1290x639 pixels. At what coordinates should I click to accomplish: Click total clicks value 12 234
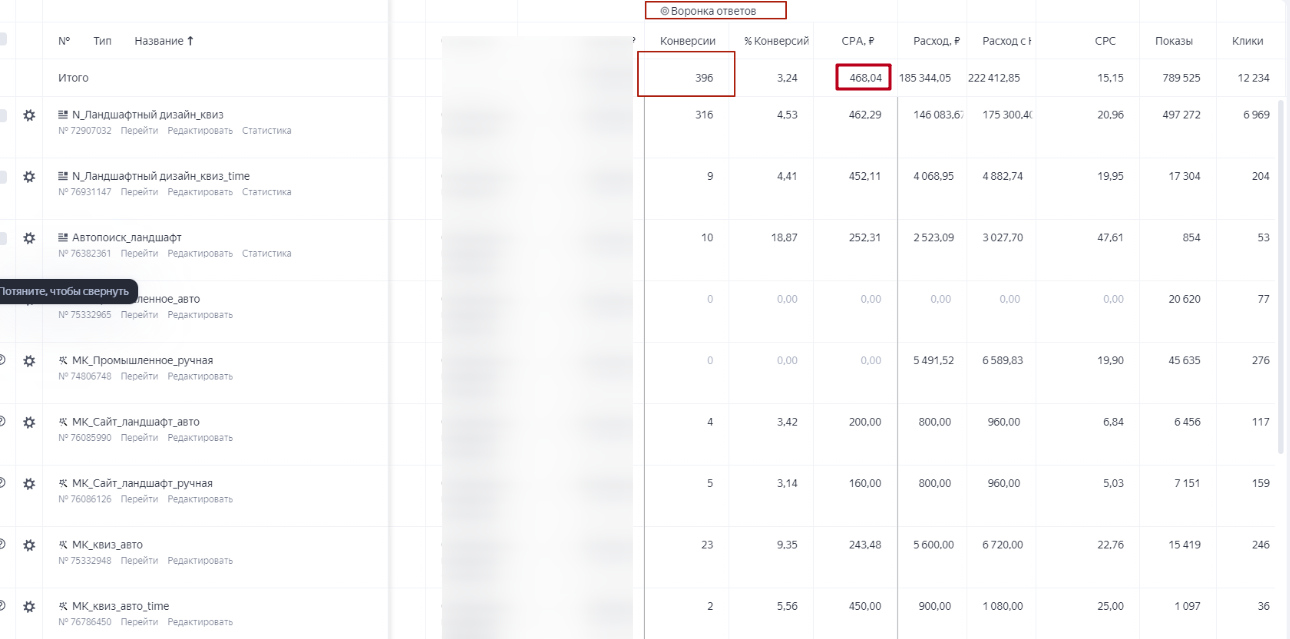pos(1253,77)
